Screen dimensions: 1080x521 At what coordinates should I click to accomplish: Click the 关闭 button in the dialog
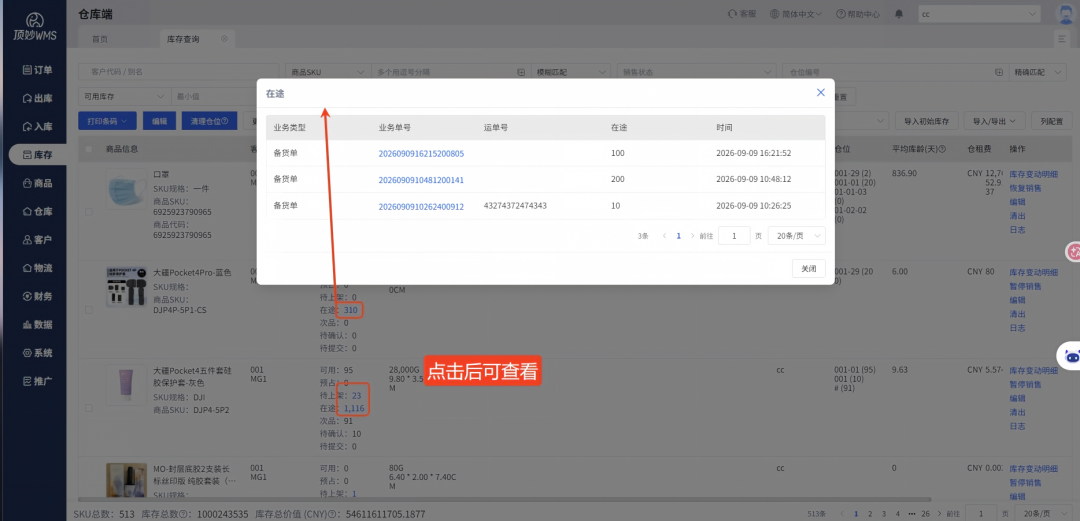click(x=808, y=269)
